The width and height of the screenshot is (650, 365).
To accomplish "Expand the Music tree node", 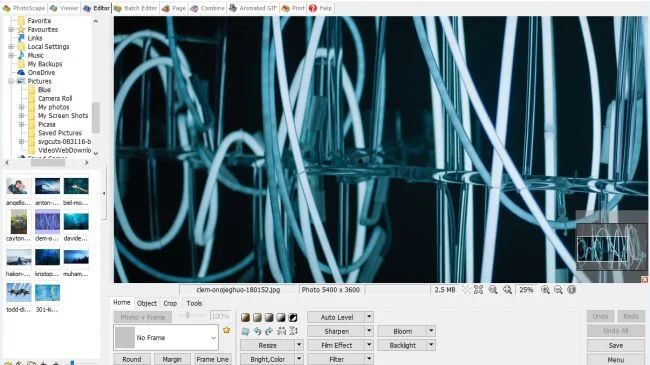I will point(11,55).
